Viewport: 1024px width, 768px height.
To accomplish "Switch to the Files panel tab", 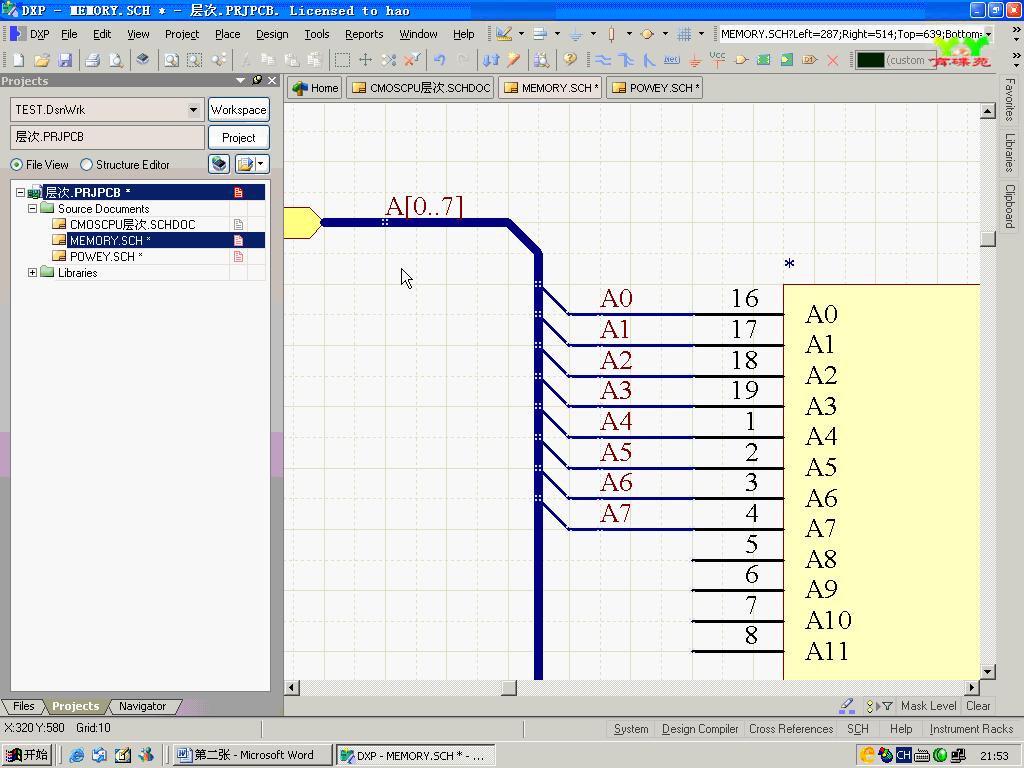I will tap(24, 706).
